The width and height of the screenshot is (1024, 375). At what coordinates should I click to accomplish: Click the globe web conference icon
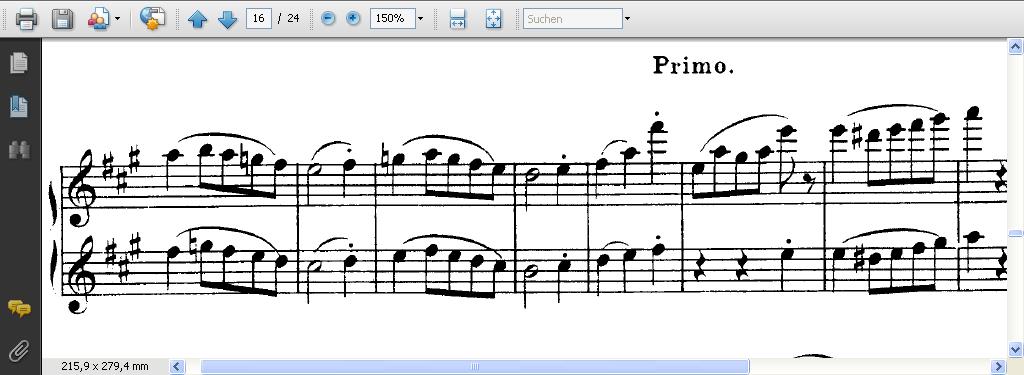(152, 18)
